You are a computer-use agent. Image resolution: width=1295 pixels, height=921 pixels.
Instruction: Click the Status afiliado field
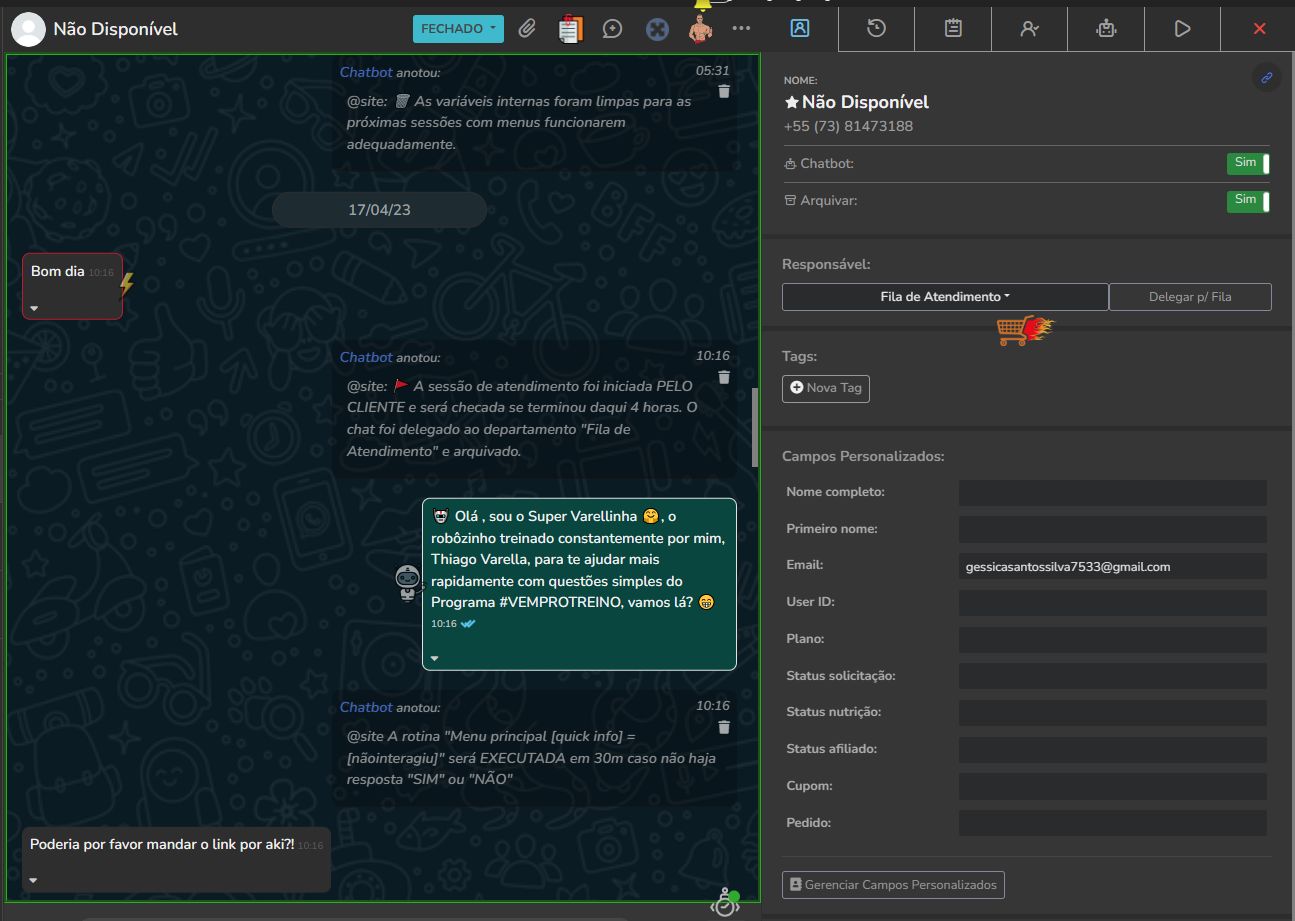1112,750
